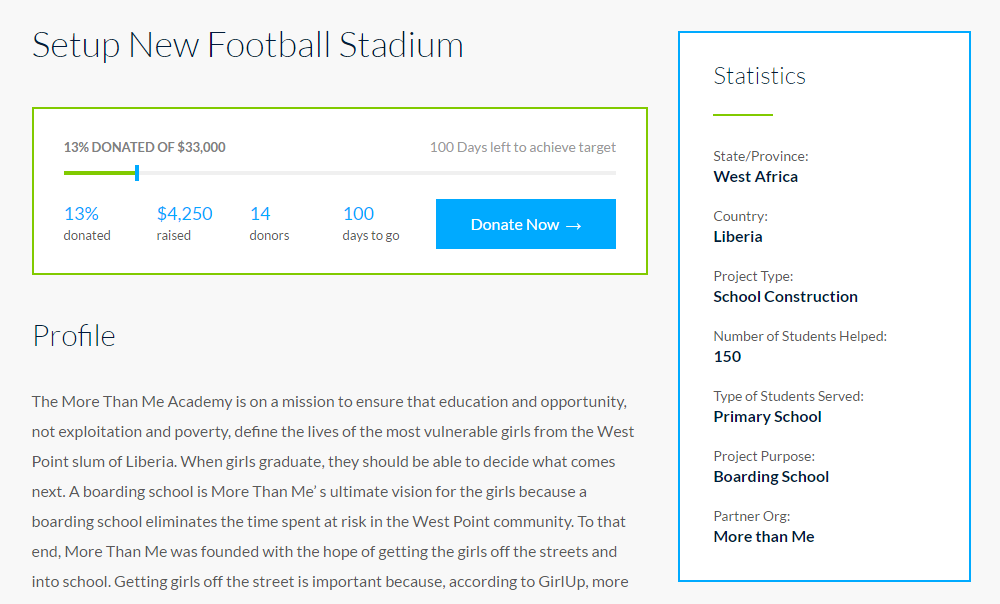Click the Liberia country value
Image resolution: width=1000 pixels, height=604 pixels.
coord(737,237)
